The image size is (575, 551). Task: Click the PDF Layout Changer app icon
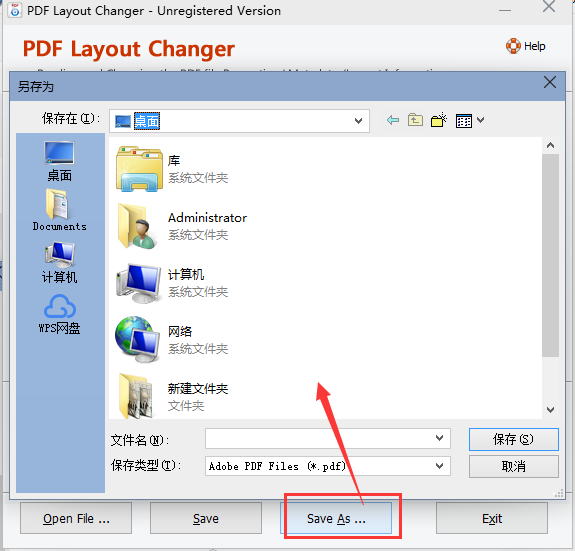point(15,10)
